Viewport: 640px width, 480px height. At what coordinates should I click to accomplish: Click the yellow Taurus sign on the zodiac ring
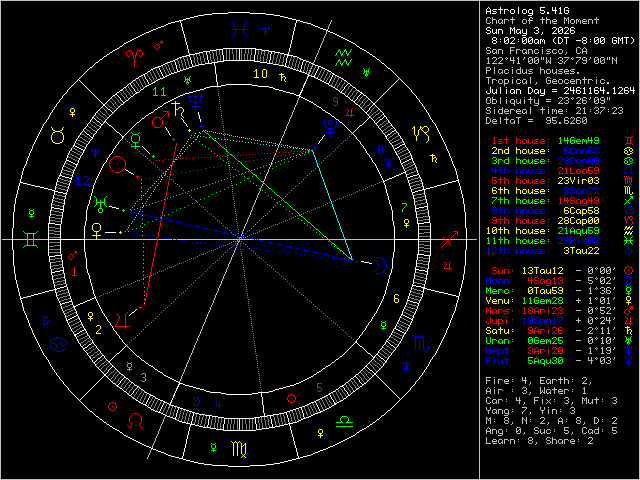[x=58, y=135]
